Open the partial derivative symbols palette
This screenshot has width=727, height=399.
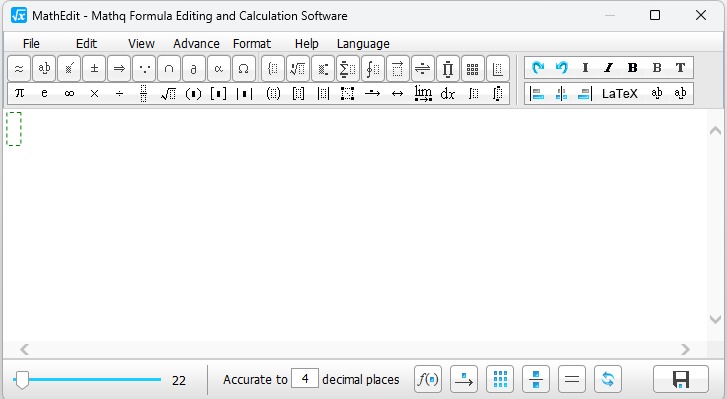tap(194, 69)
